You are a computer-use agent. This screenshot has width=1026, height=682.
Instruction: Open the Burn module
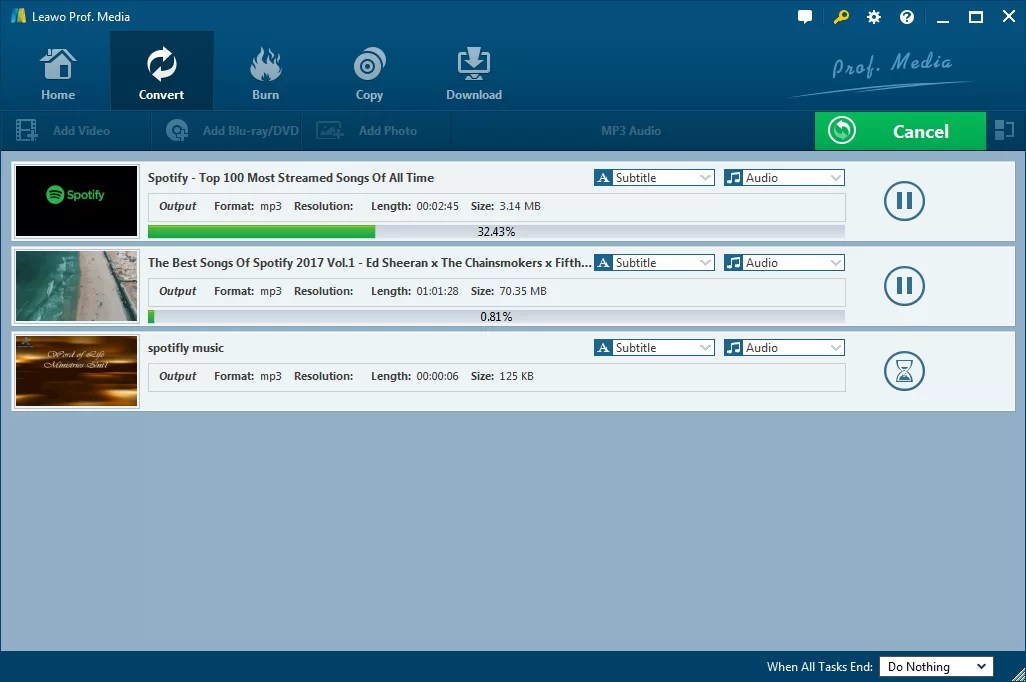(x=265, y=74)
